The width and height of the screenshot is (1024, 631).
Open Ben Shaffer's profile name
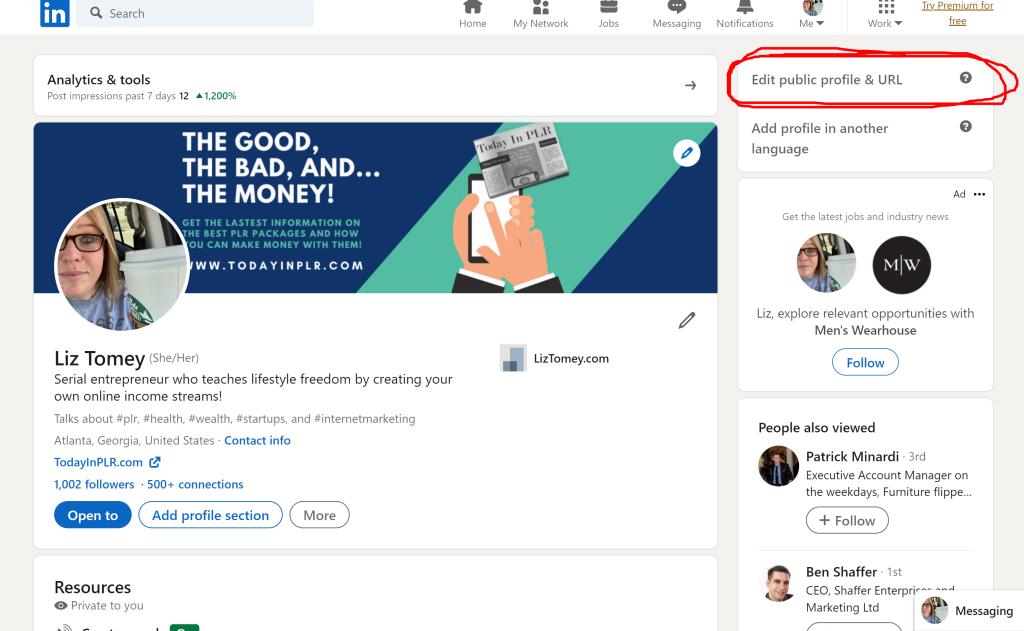pyautogui.click(x=841, y=572)
